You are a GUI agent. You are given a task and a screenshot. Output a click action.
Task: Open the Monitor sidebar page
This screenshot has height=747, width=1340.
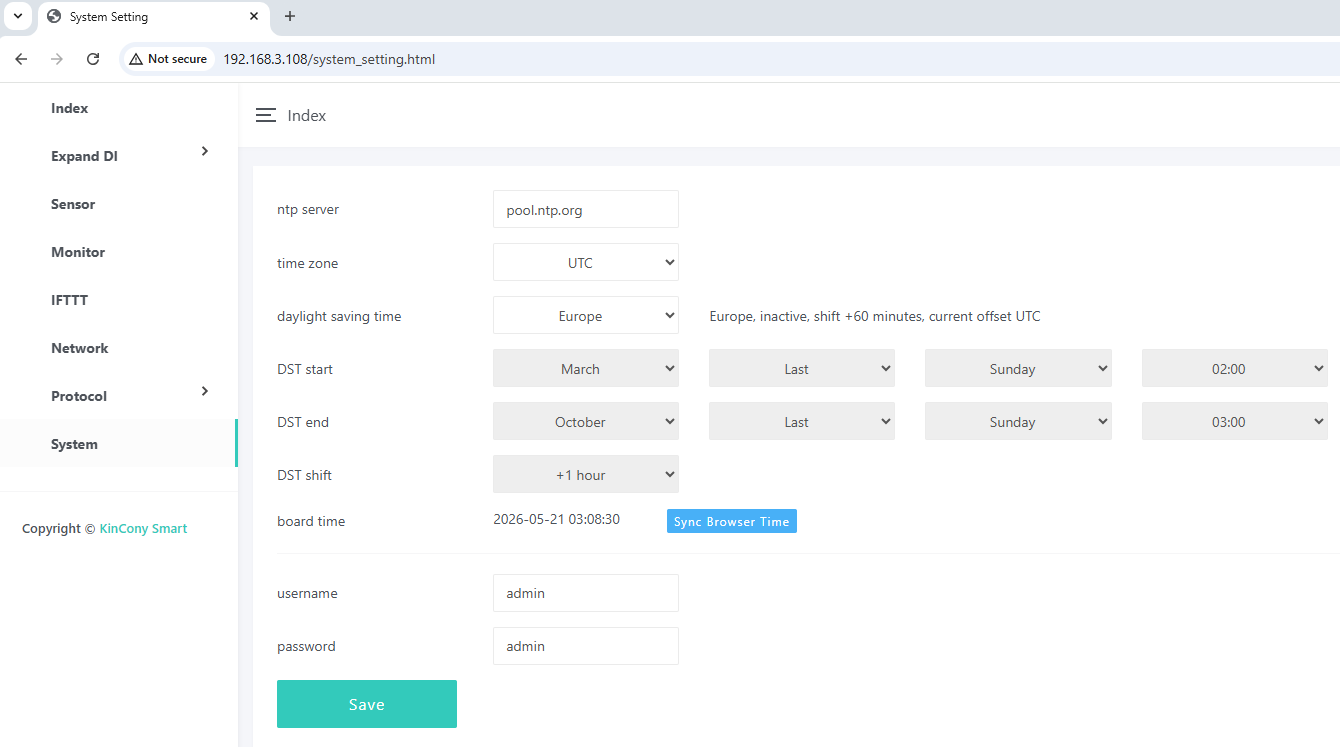click(78, 252)
